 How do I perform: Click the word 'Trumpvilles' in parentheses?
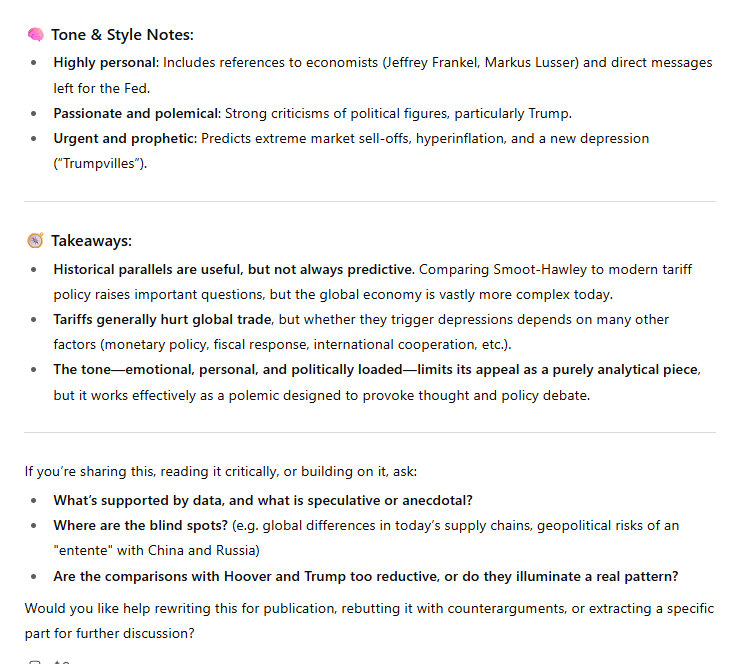99,163
